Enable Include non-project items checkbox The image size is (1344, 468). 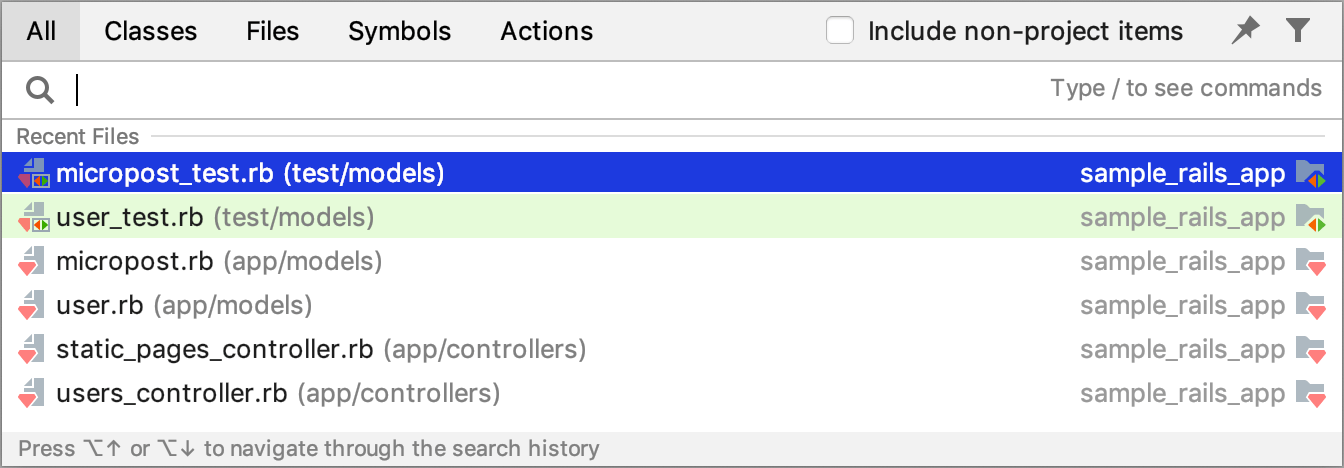[x=840, y=31]
